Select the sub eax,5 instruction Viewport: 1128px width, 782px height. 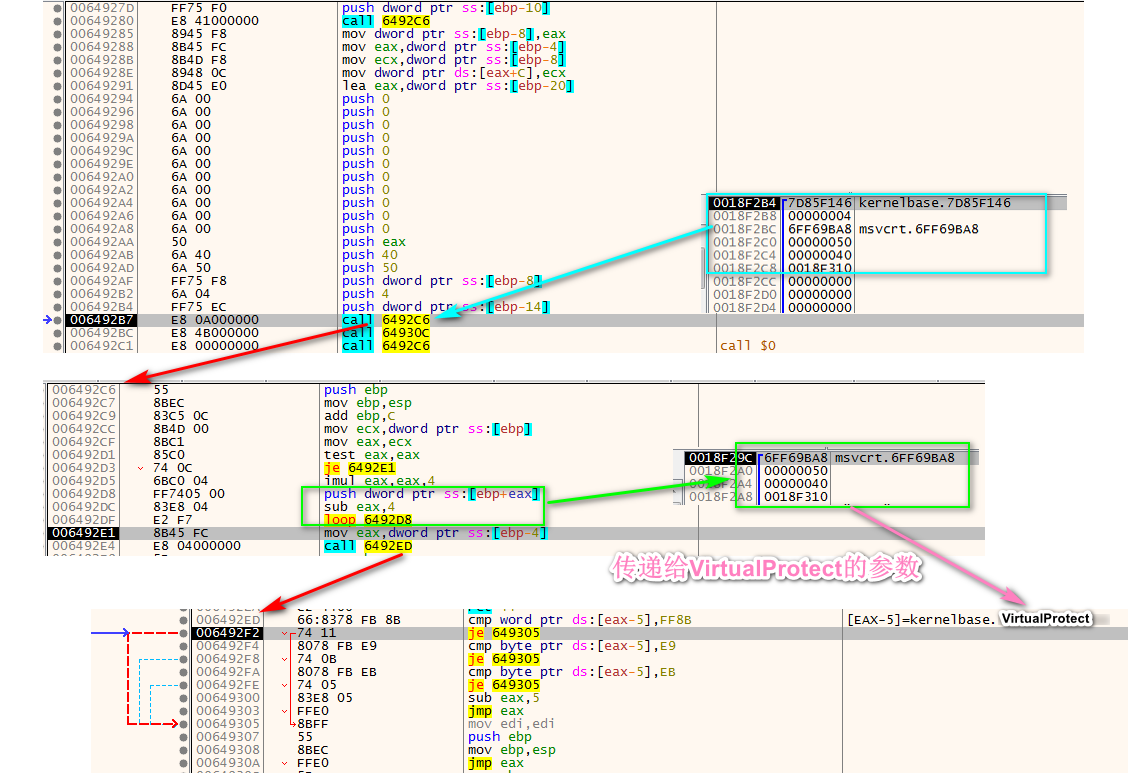[x=504, y=698]
